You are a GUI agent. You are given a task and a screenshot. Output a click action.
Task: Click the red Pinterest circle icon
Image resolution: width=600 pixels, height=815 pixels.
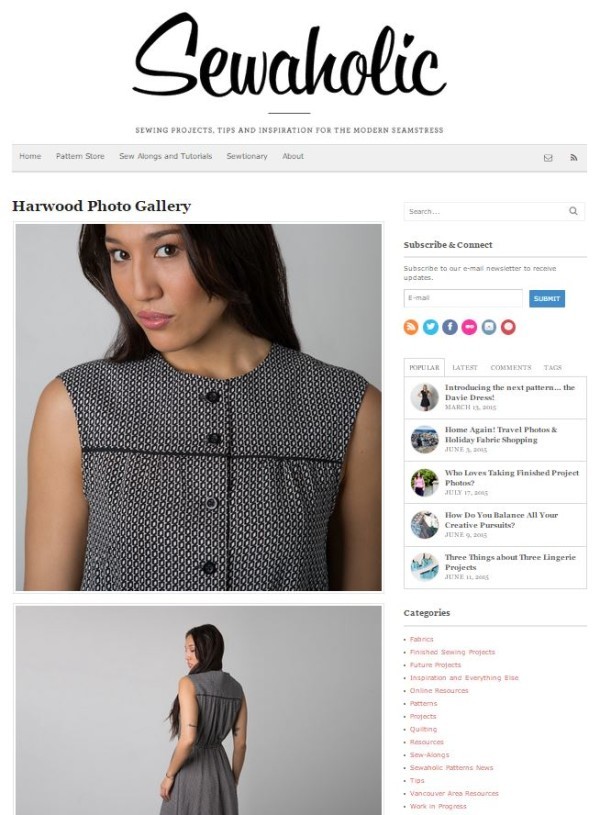[x=508, y=327]
